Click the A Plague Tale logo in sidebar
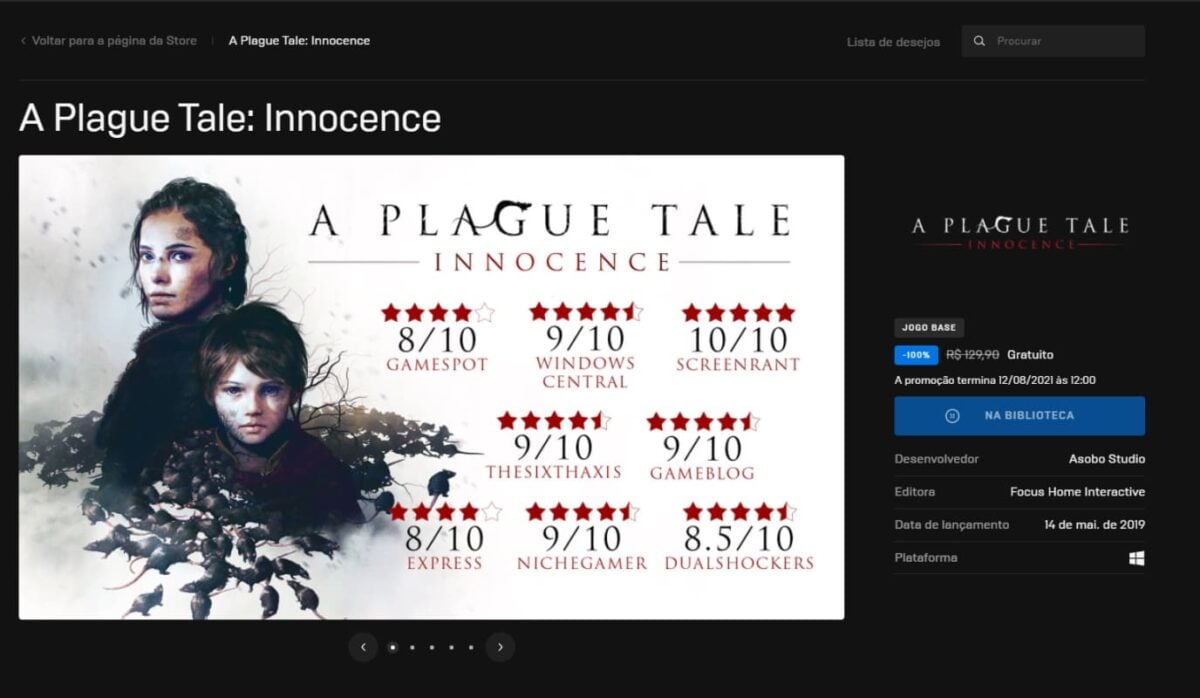The width and height of the screenshot is (1200, 698). point(1020,231)
